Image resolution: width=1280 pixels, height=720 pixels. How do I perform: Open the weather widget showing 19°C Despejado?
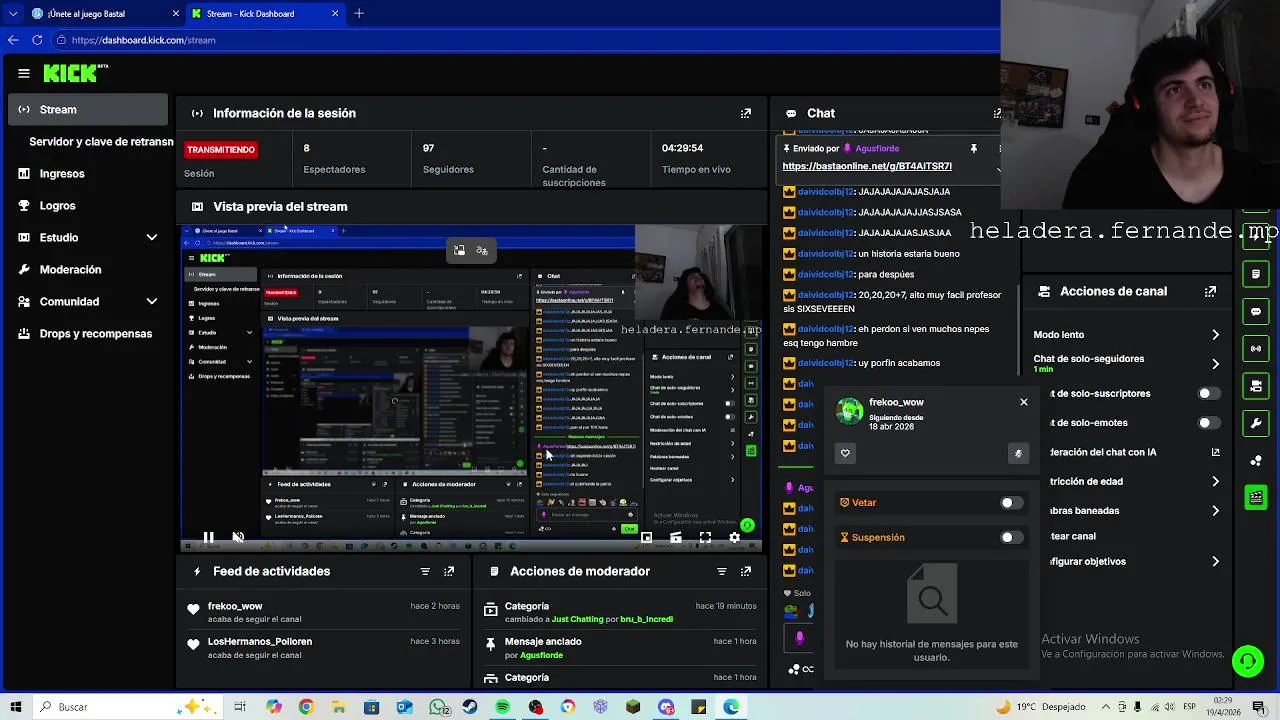click(1040, 707)
